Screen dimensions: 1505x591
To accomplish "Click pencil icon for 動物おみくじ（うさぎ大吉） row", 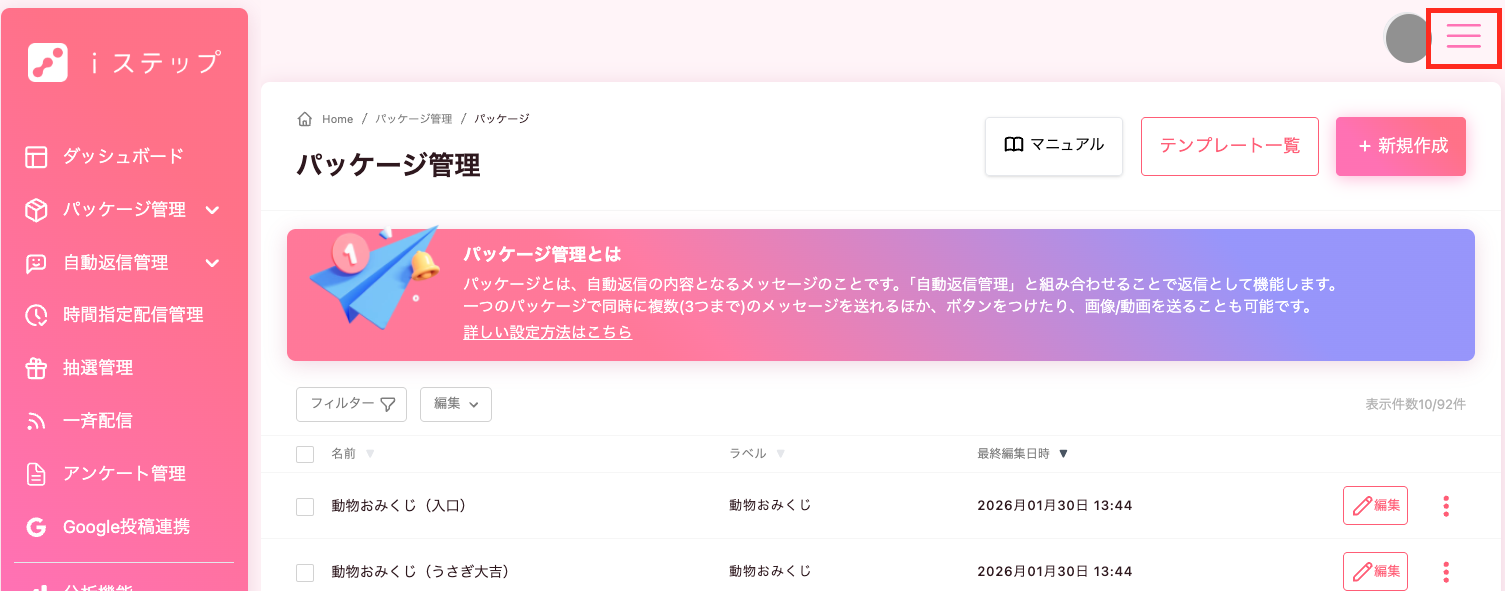I will pos(1361,572).
